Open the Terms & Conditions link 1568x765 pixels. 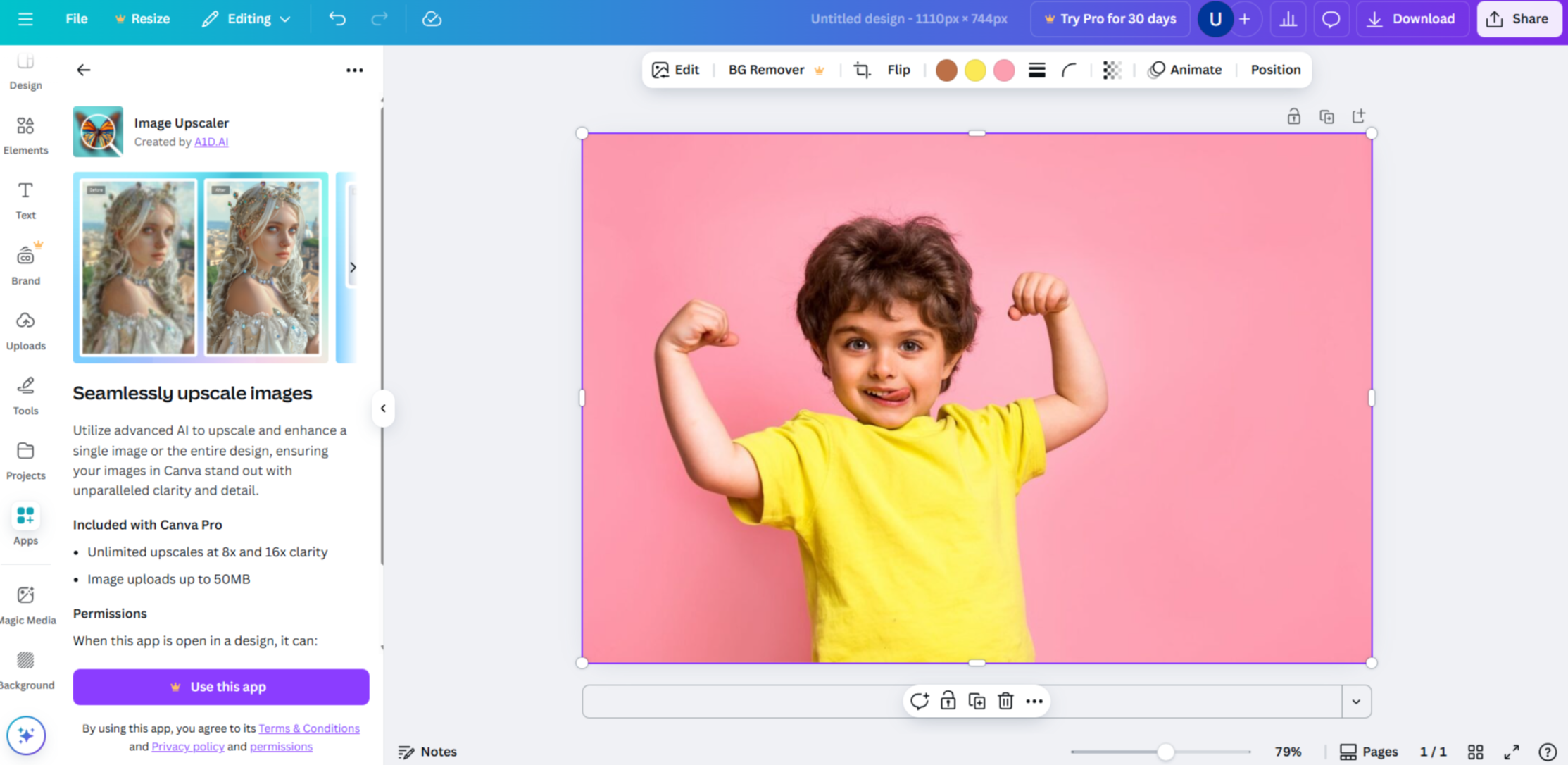pyautogui.click(x=309, y=728)
